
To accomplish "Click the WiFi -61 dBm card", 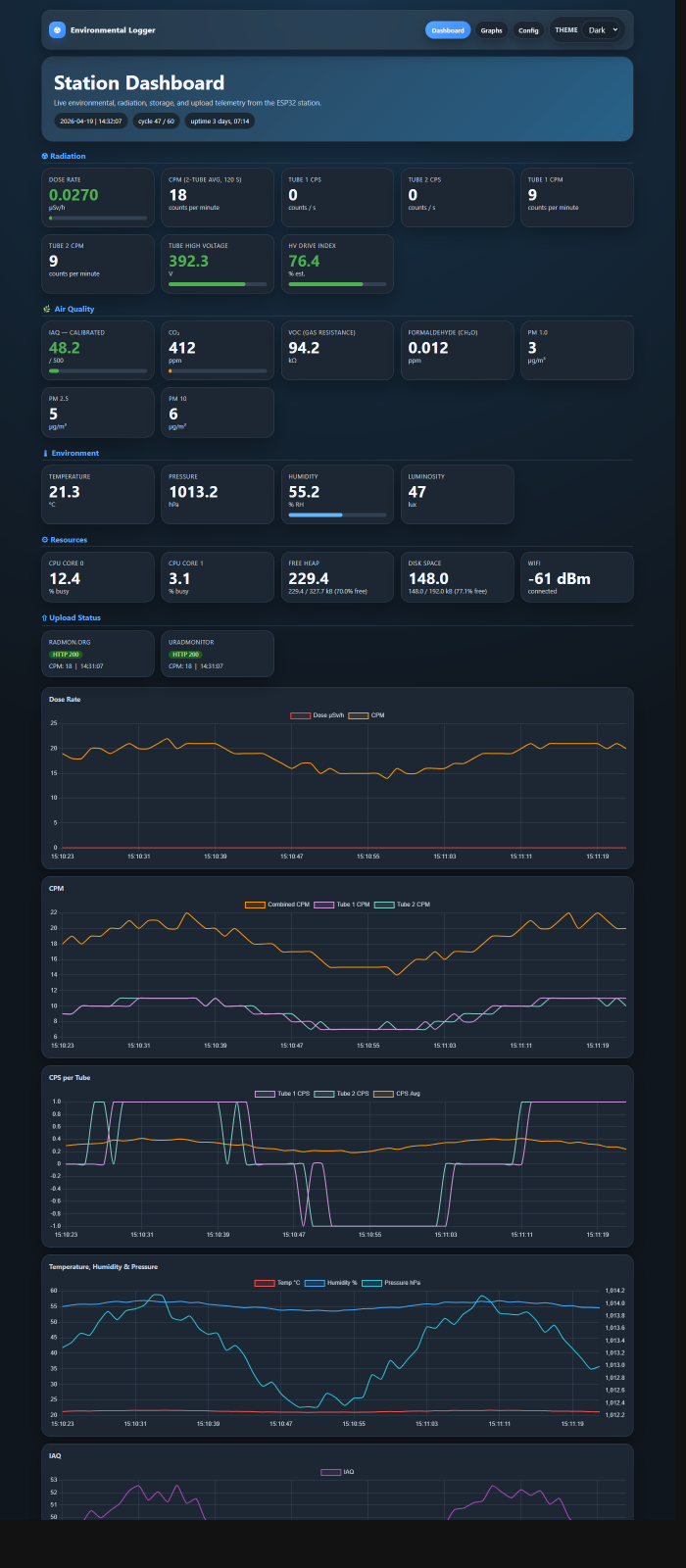I will [x=576, y=577].
